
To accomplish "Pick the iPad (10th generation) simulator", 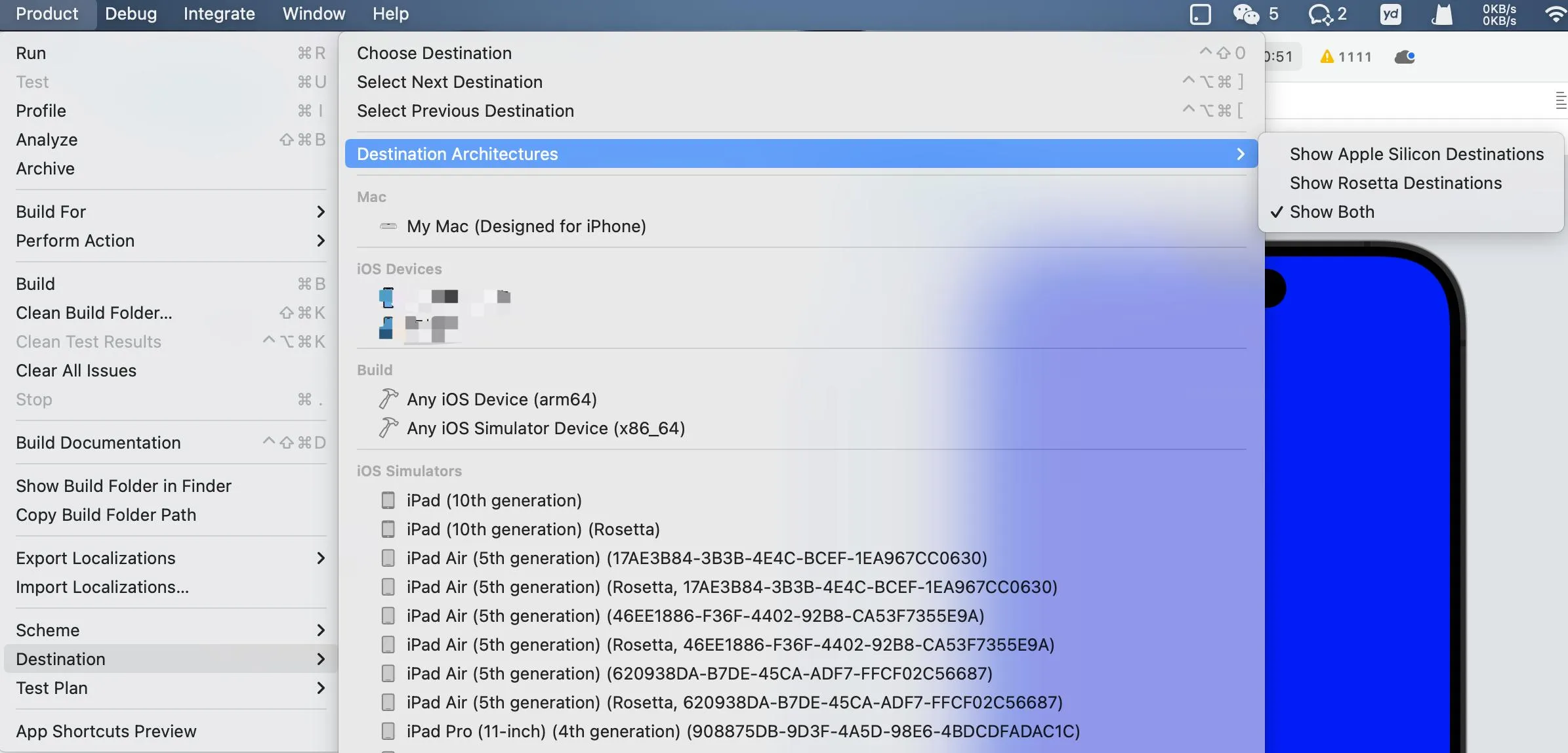I will click(493, 500).
